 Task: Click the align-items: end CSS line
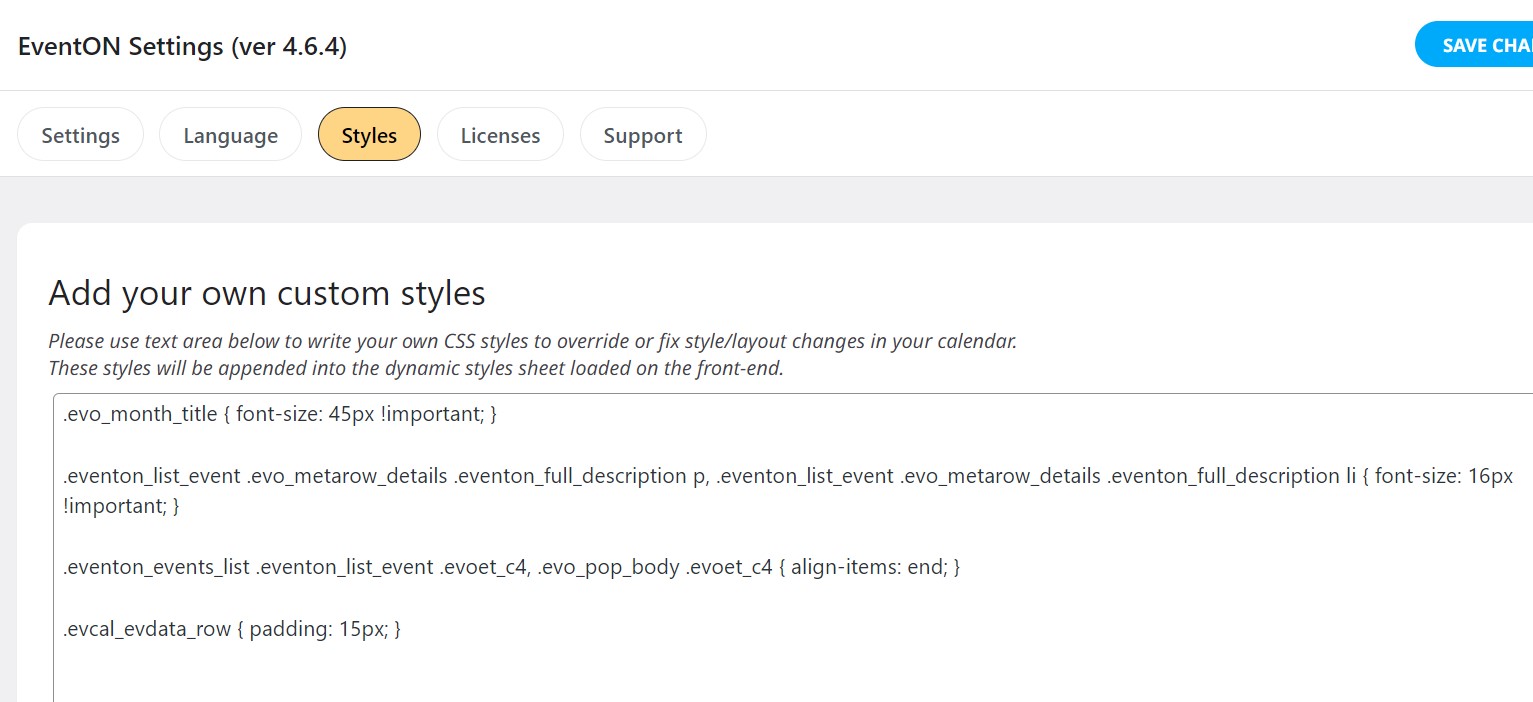pyautogui.click(x=511, y=567)
